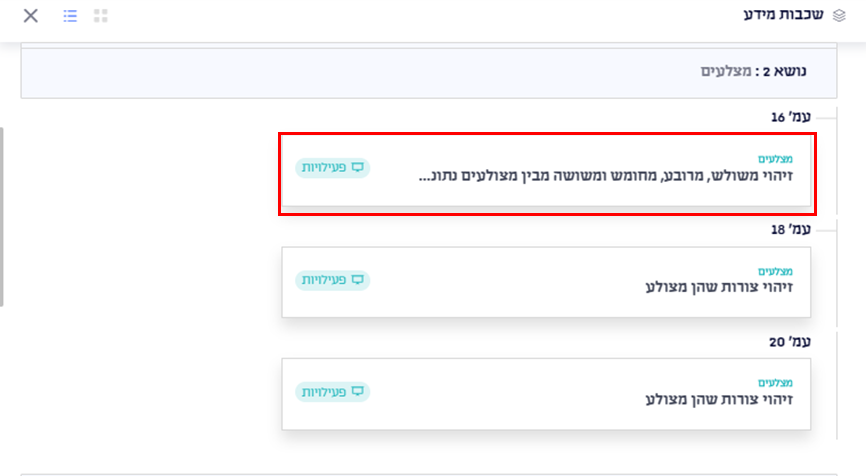Select the עמ' 18 page label
This screenshot has height=476, width=866.
pos(791,230)
